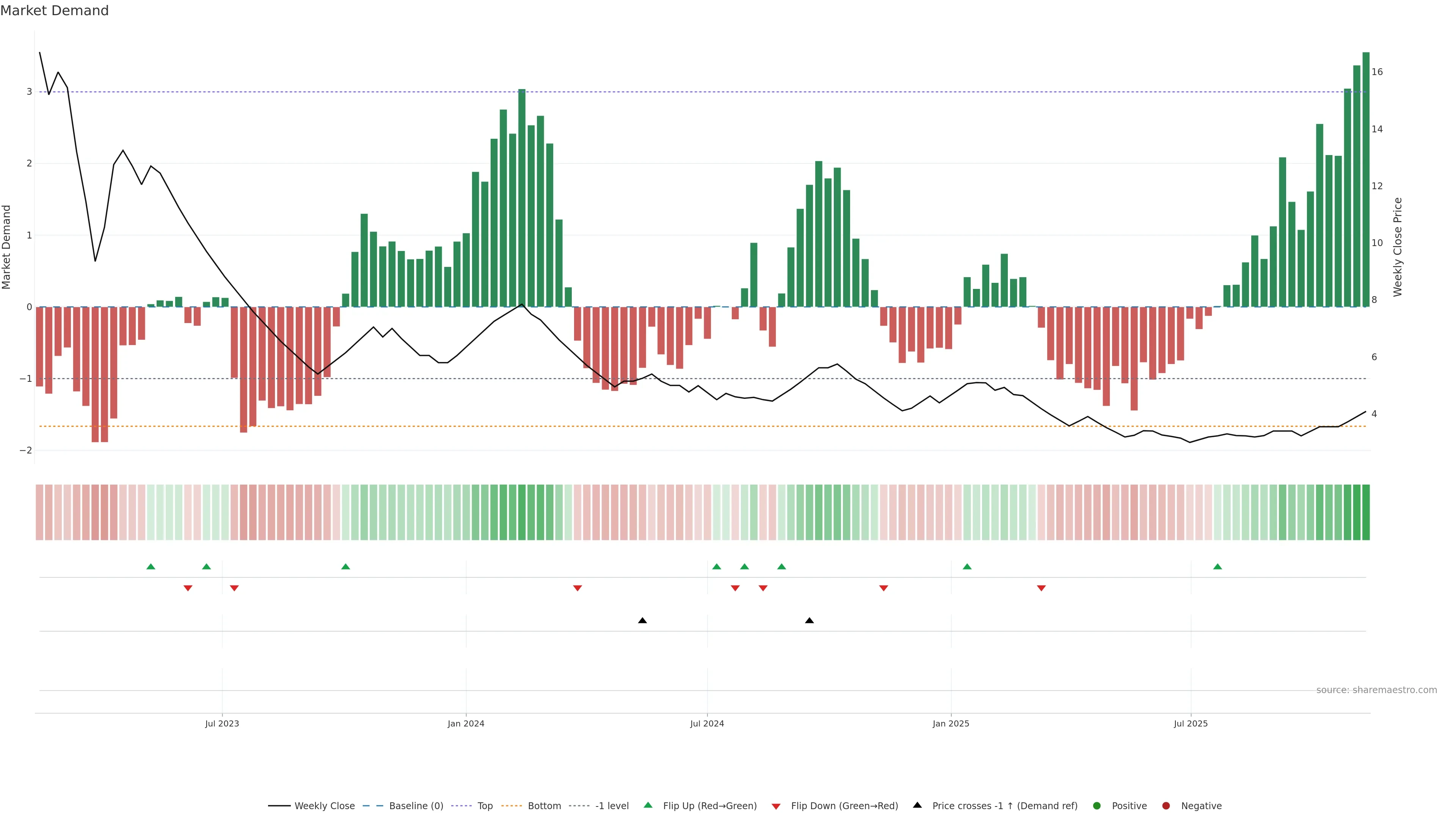Click the tallest green bar at far right
1456x819 pixels.
click(x=1365, y=180)
